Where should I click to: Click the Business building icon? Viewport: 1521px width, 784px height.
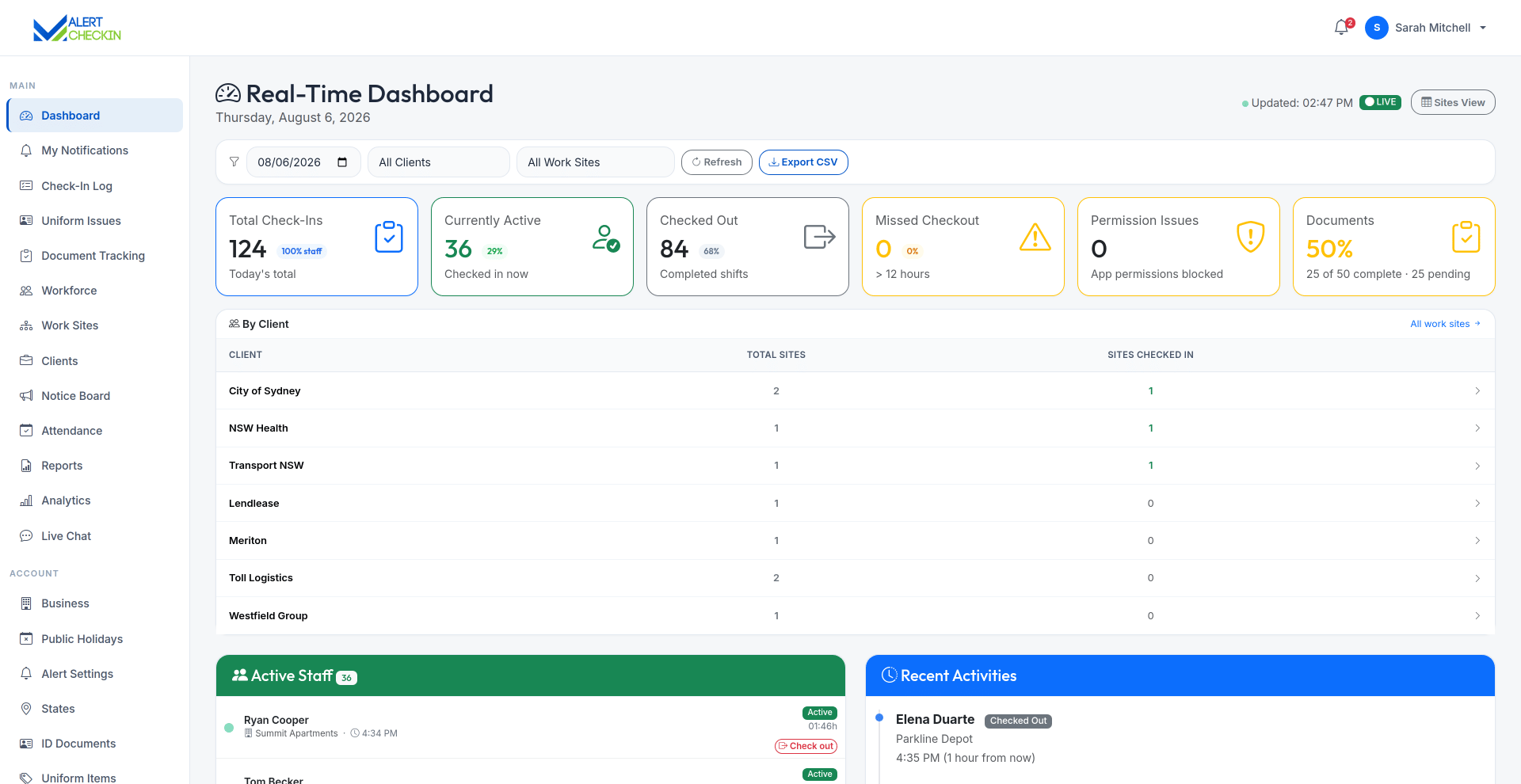[26, 603]
